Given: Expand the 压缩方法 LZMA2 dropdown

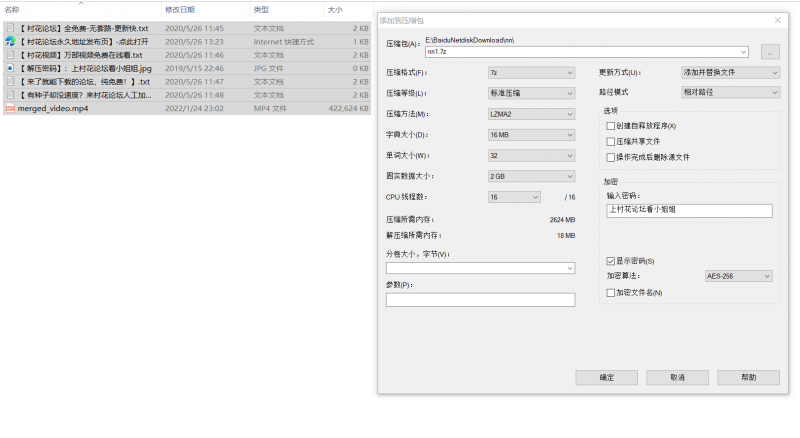Looking at the screenshot, I should coord(531,114).
